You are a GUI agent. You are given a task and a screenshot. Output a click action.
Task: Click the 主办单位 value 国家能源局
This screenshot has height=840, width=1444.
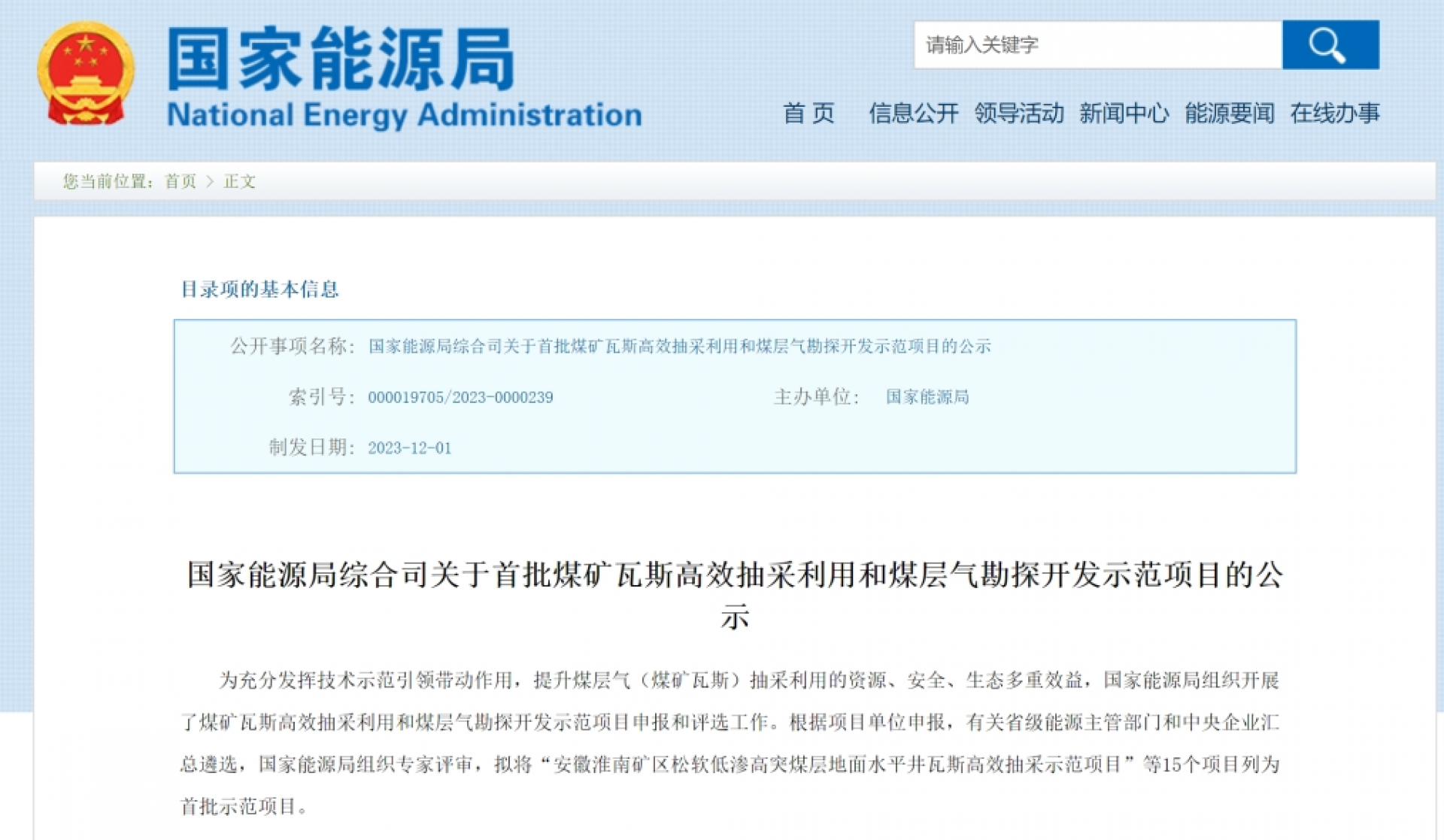point(927,396)
